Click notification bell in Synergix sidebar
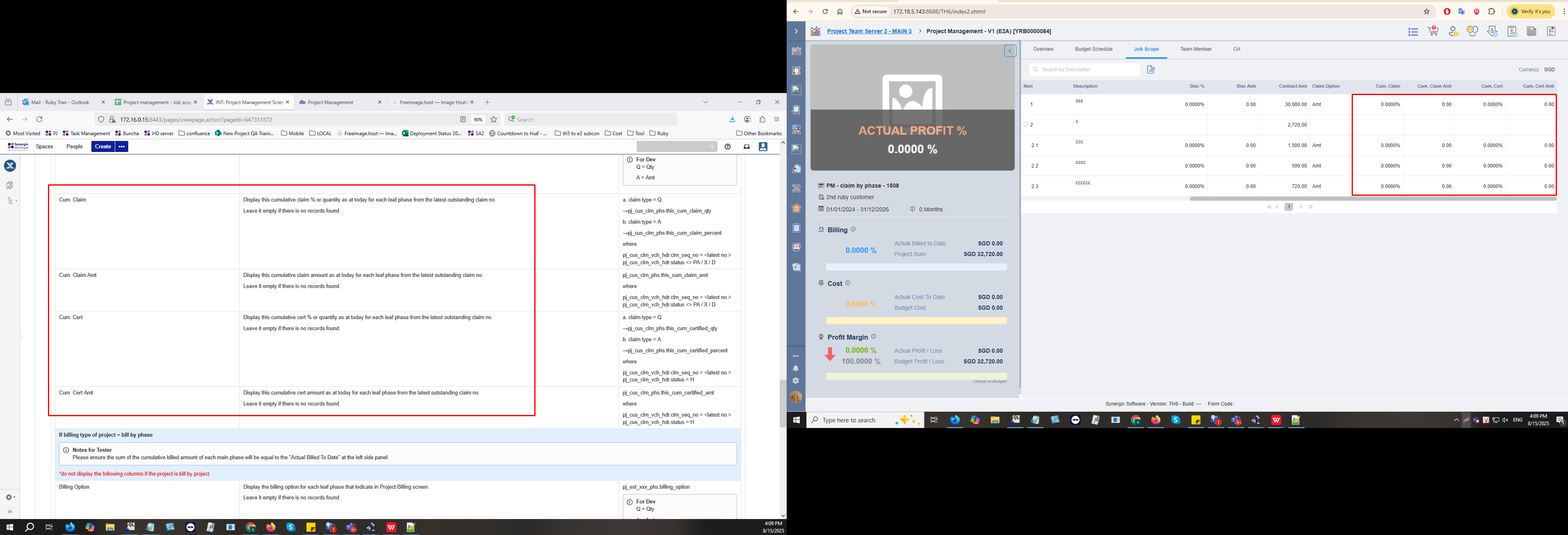The height and width of the screenshot is (535, 1568). [796, 368]
